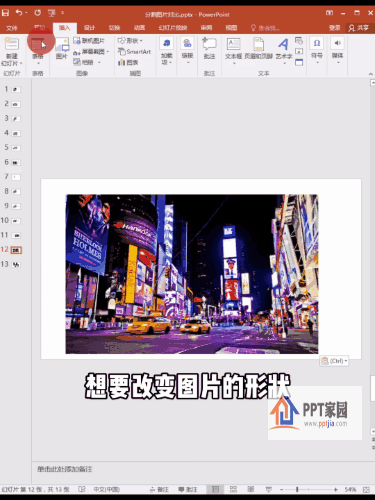Viewport: 375px width, 500px height.
Task: Open the Slide Show (幻灯片放映) tab
Action: tap(173, 28)
